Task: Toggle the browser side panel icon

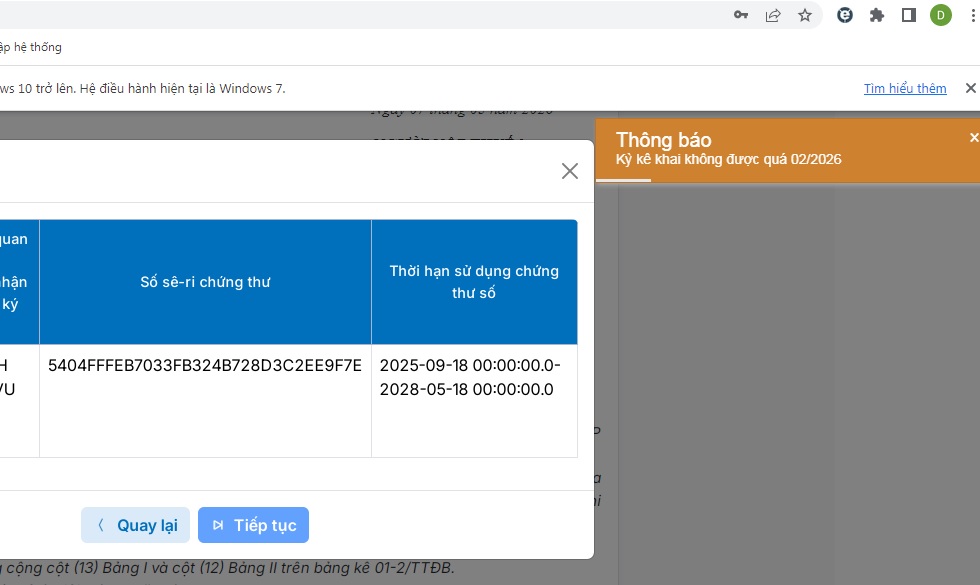Action: (x=909, y=15)
